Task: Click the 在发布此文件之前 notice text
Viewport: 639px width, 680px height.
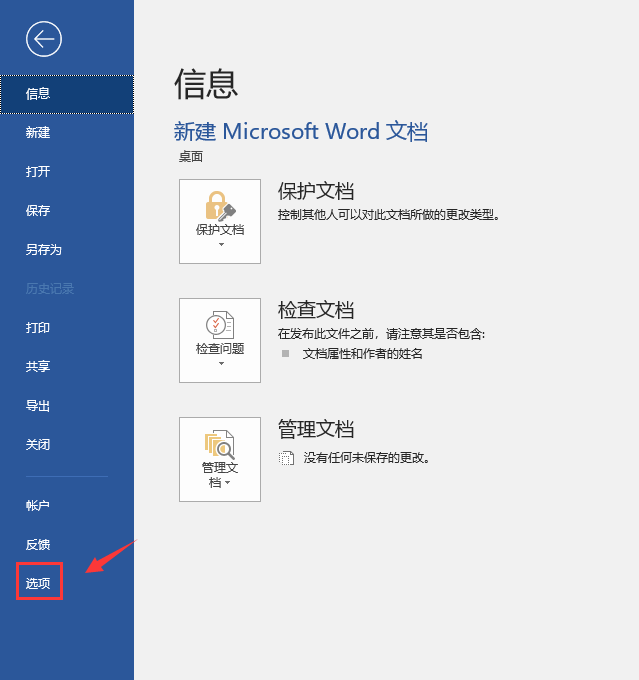Action: pos(381,334)
